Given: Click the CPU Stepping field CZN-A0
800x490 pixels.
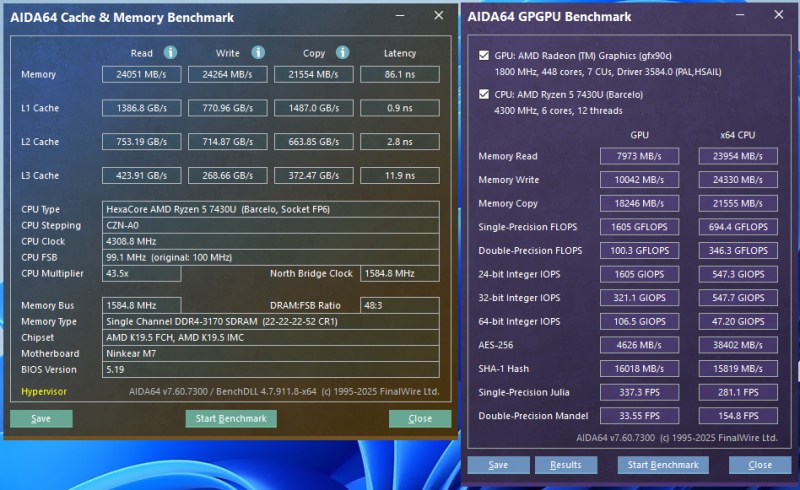Looking at the screenshot, I should click(271, 225).
